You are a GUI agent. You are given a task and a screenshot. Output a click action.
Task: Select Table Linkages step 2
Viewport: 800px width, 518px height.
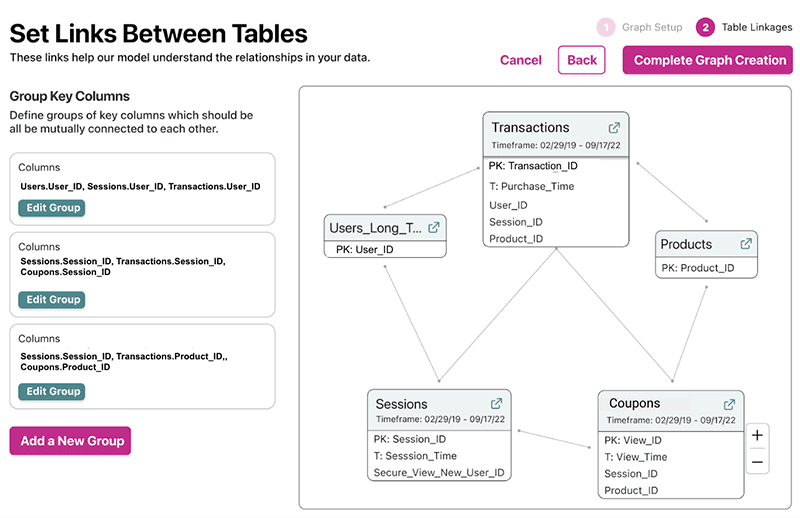[706, 28]
